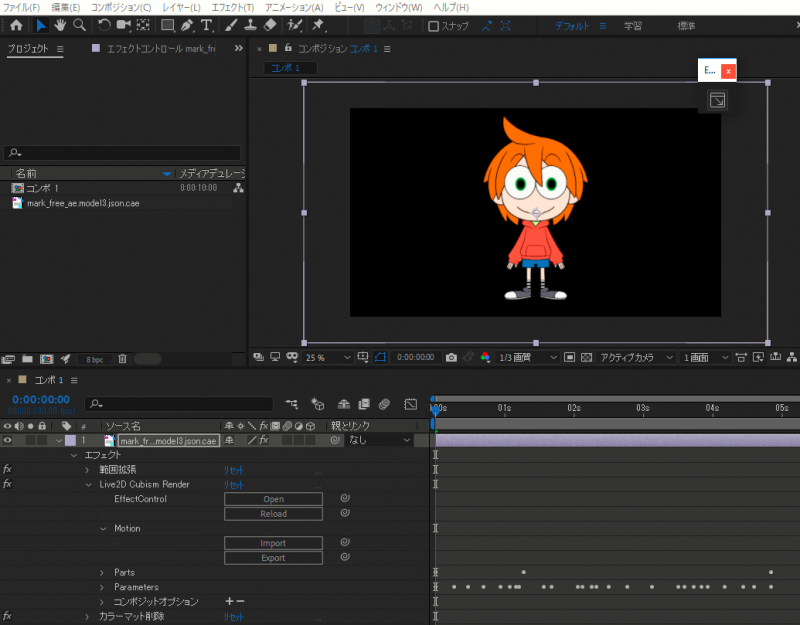Toggle mask and shape path visibility in viewer
This screenshot has width=800, height=625.
coord(381,358)
